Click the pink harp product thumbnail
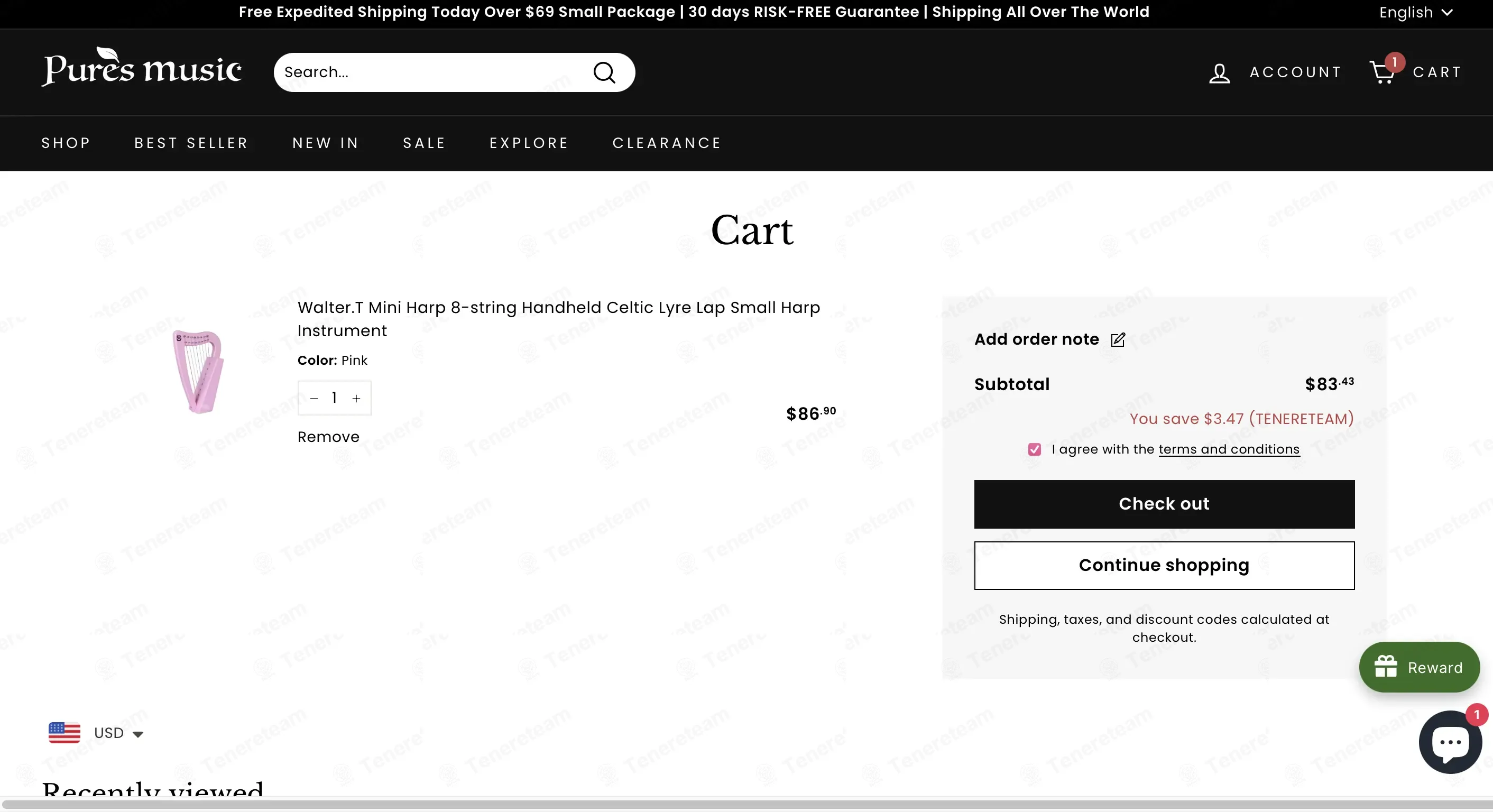 point(198,372)
